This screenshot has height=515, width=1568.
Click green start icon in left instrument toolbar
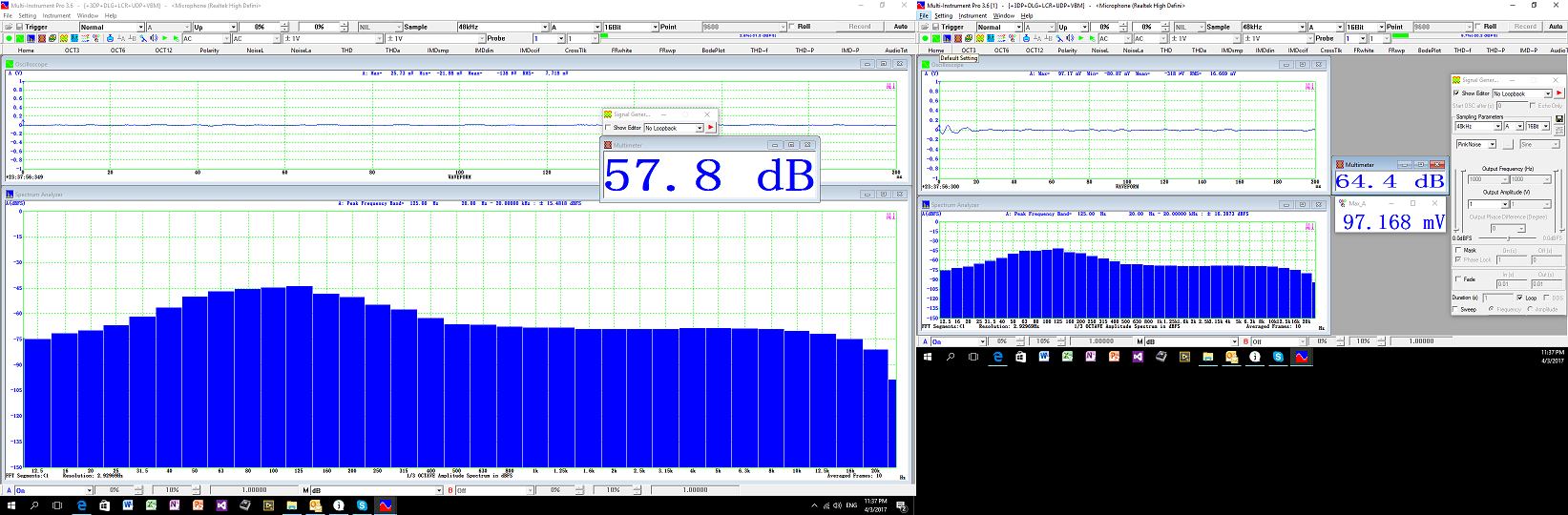click(9, 39)
